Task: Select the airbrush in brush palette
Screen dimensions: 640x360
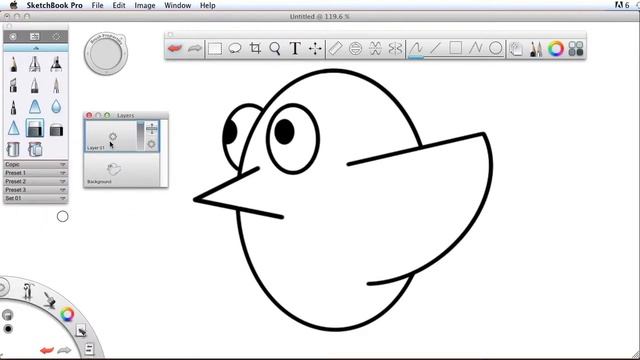Action: coord(35,64)
